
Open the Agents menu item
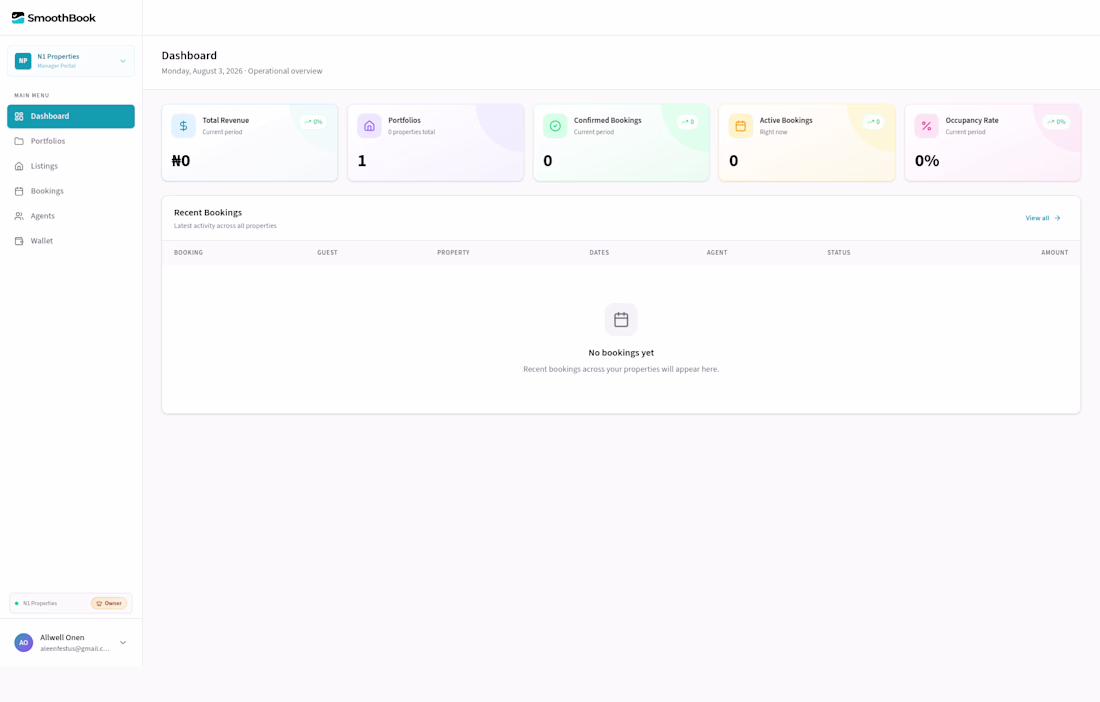[71, 216]
